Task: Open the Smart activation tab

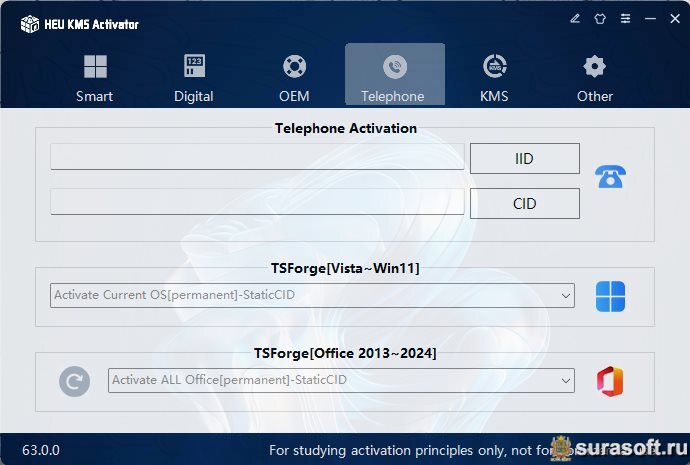Action: tap(95, 78)
